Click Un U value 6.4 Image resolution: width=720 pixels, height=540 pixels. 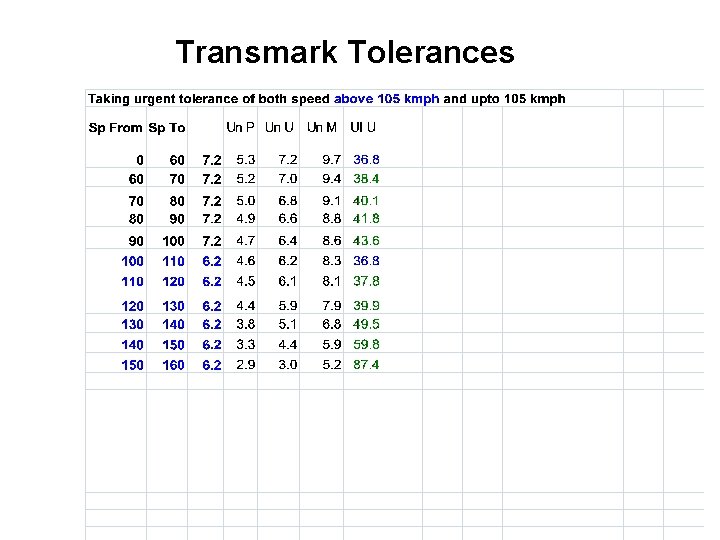288,241
